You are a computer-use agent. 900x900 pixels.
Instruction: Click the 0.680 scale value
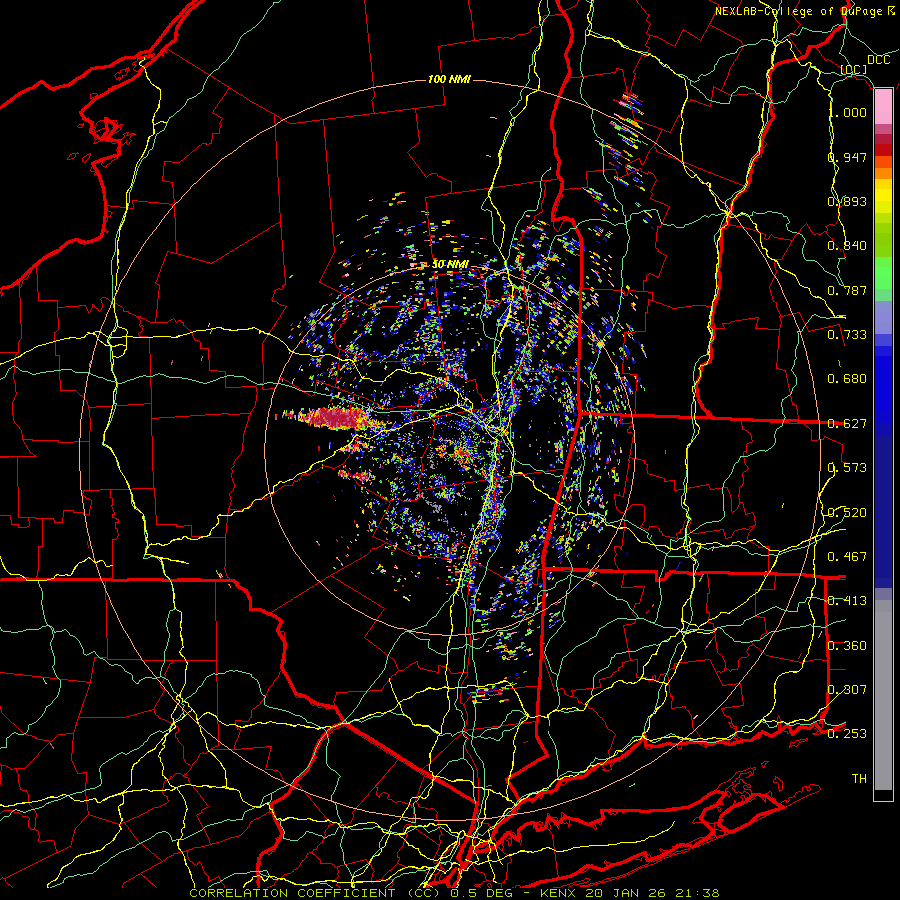(847, 379)
